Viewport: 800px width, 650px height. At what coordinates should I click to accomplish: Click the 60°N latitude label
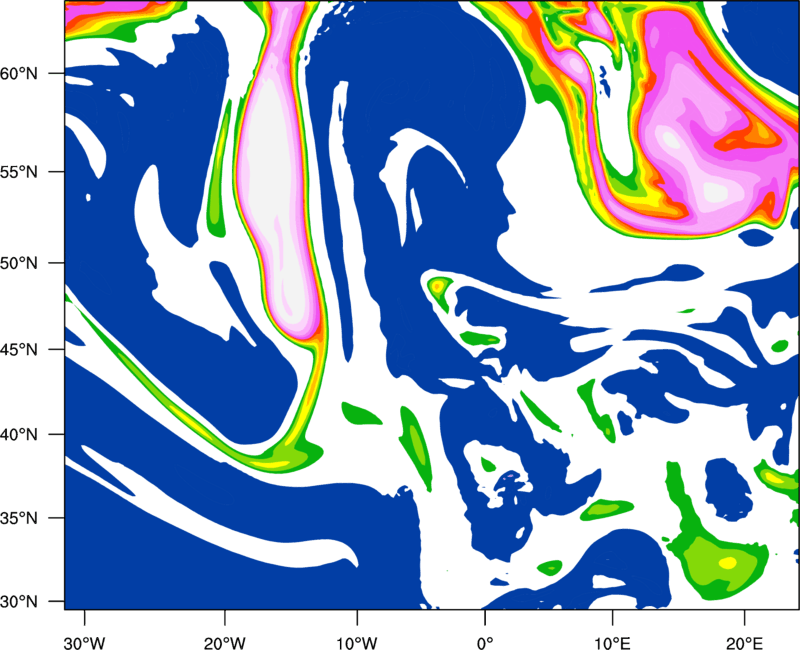(19, 73)
